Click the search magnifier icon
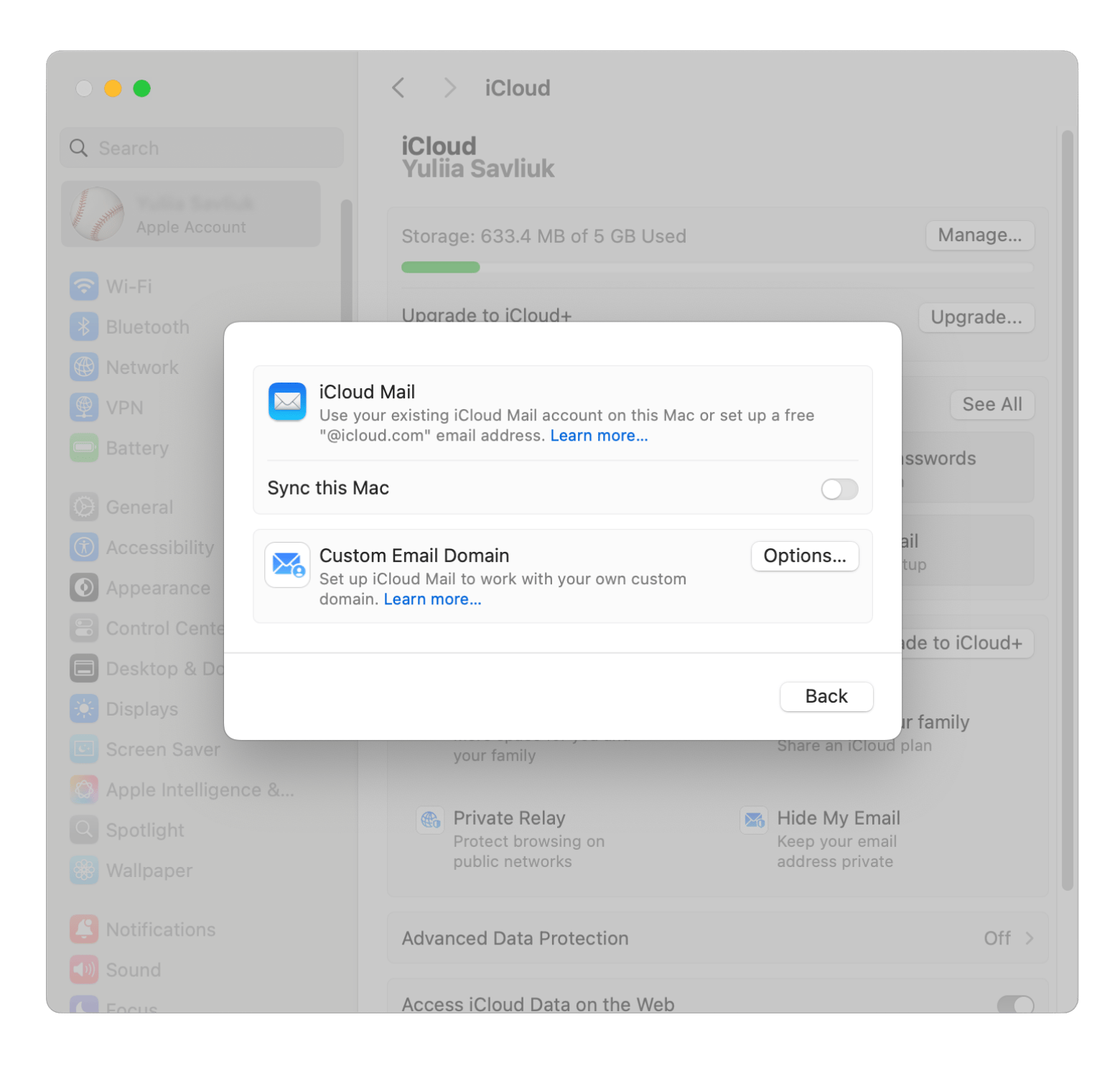This screenshot has width=1120, height=1078. point(78,148)
